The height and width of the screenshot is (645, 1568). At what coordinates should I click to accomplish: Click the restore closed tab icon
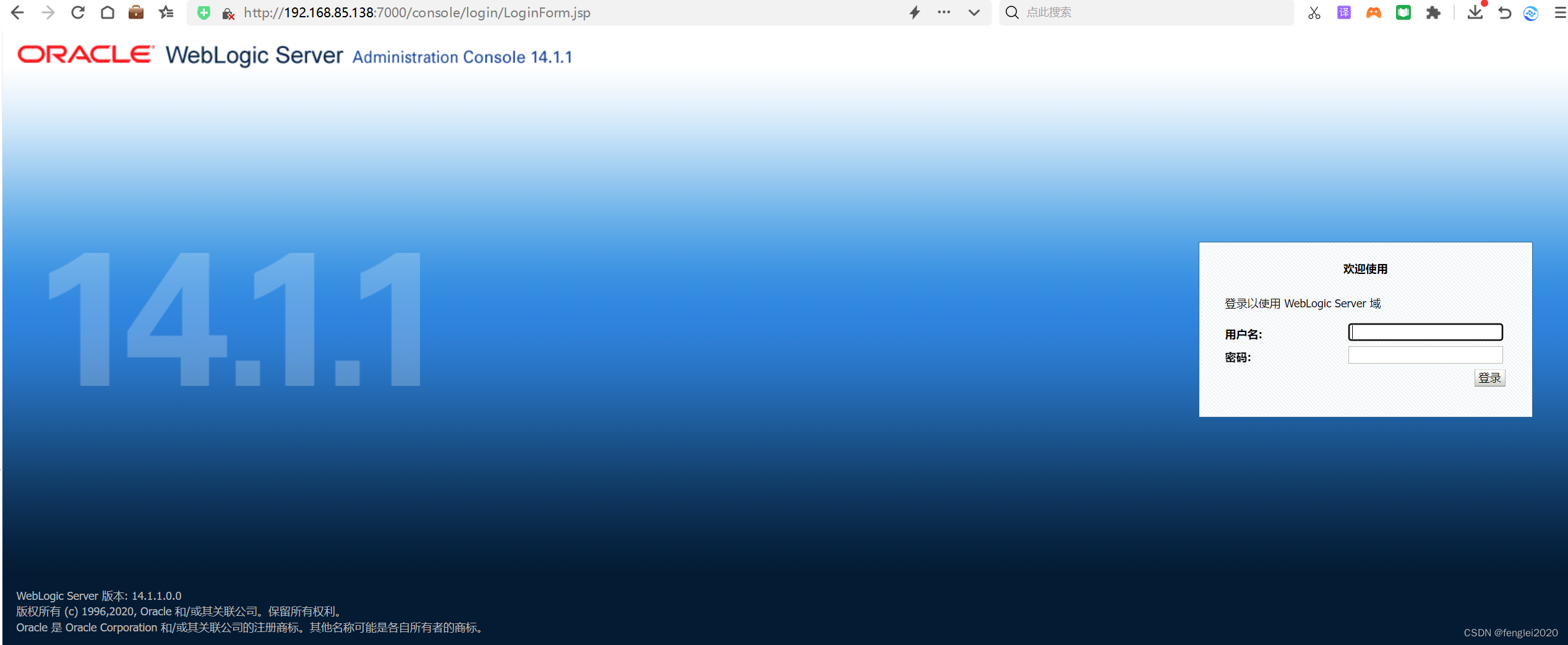[x=1505, y=12]
